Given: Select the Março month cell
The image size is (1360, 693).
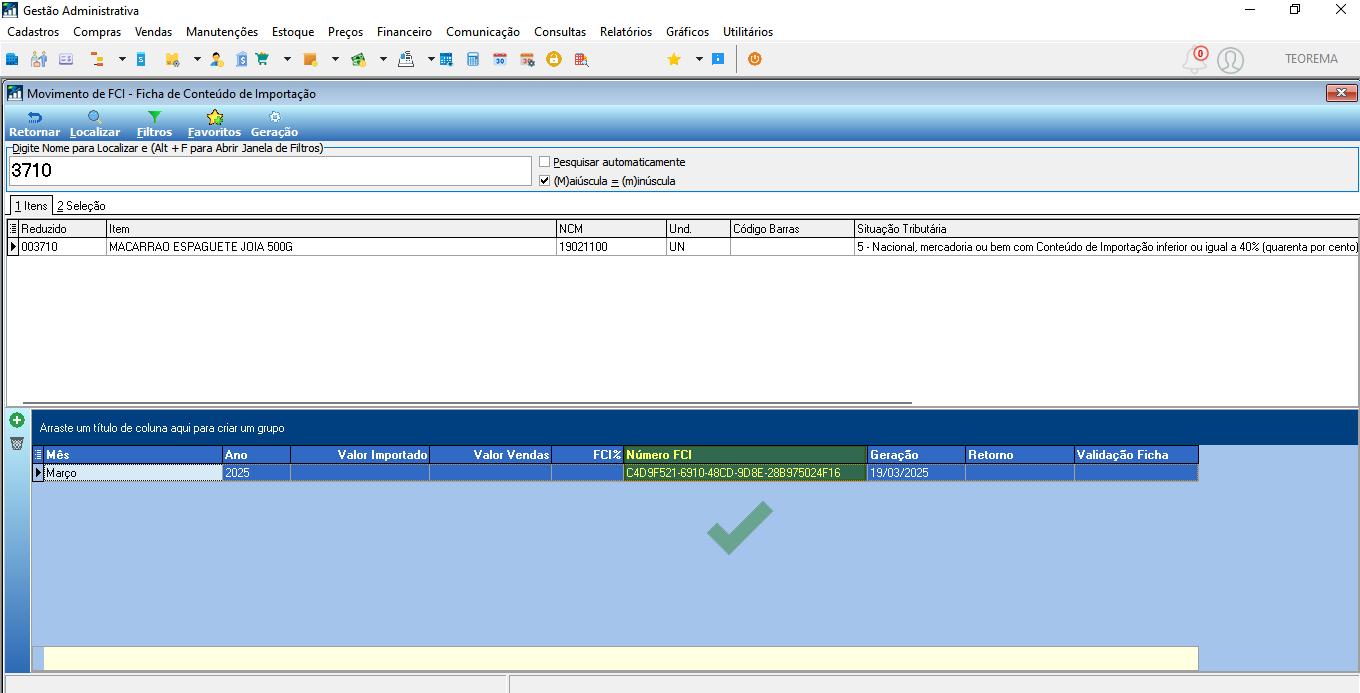Looking at the screenshot, I should [x=133, y=473].
